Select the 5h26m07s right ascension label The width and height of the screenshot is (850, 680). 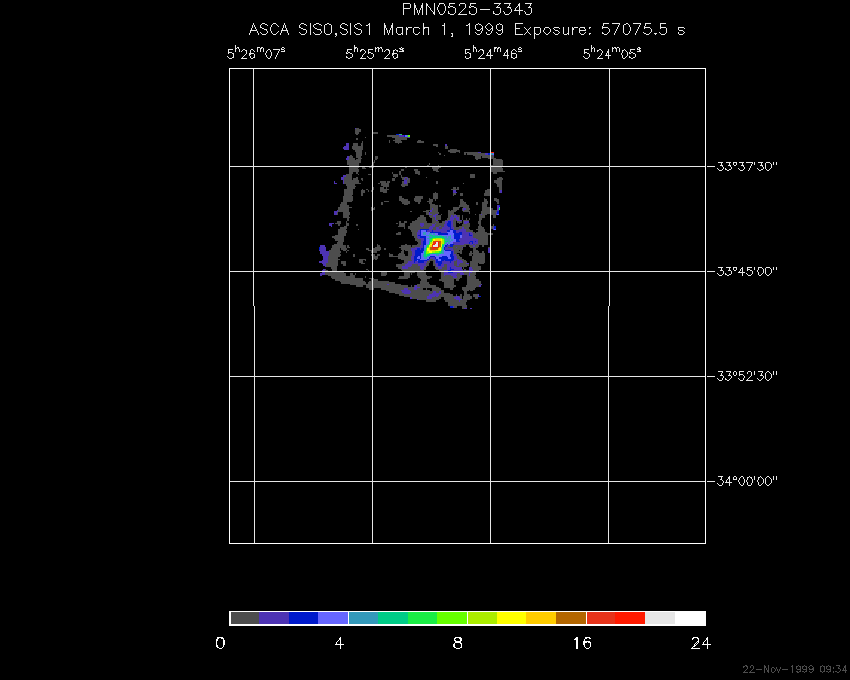point(256,53)
